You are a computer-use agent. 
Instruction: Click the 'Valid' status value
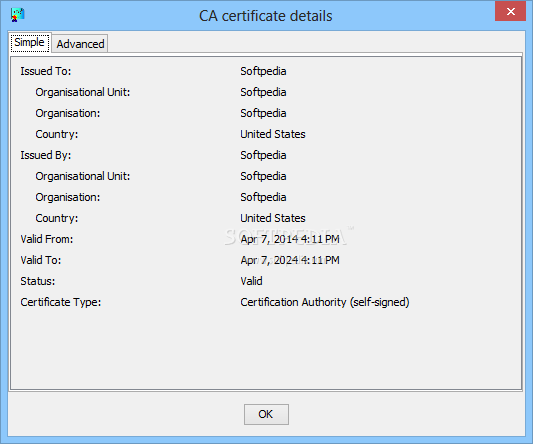coord(251,281)
